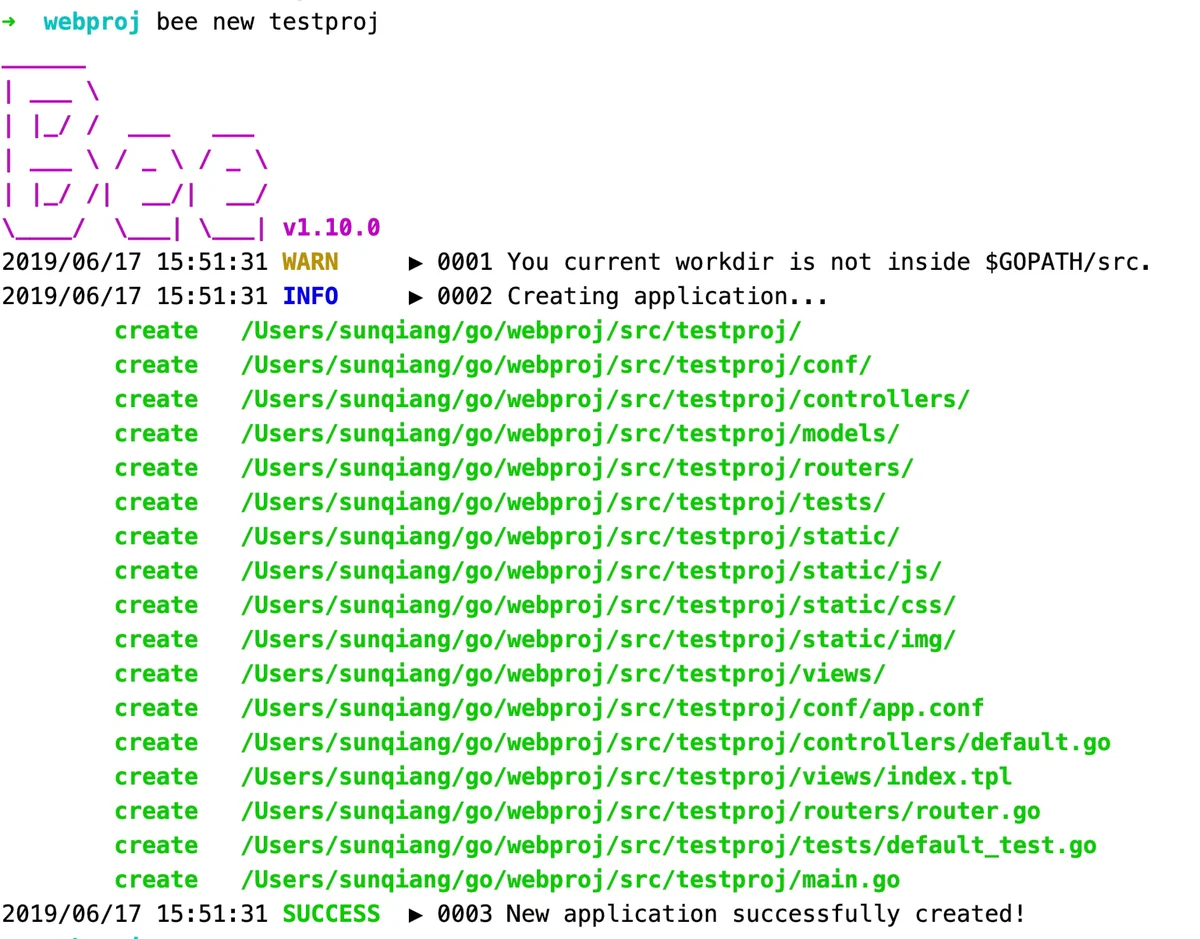Click the path ending in 'views/index.tpl'
The image size is (1200, 939).
click(626, 777)
